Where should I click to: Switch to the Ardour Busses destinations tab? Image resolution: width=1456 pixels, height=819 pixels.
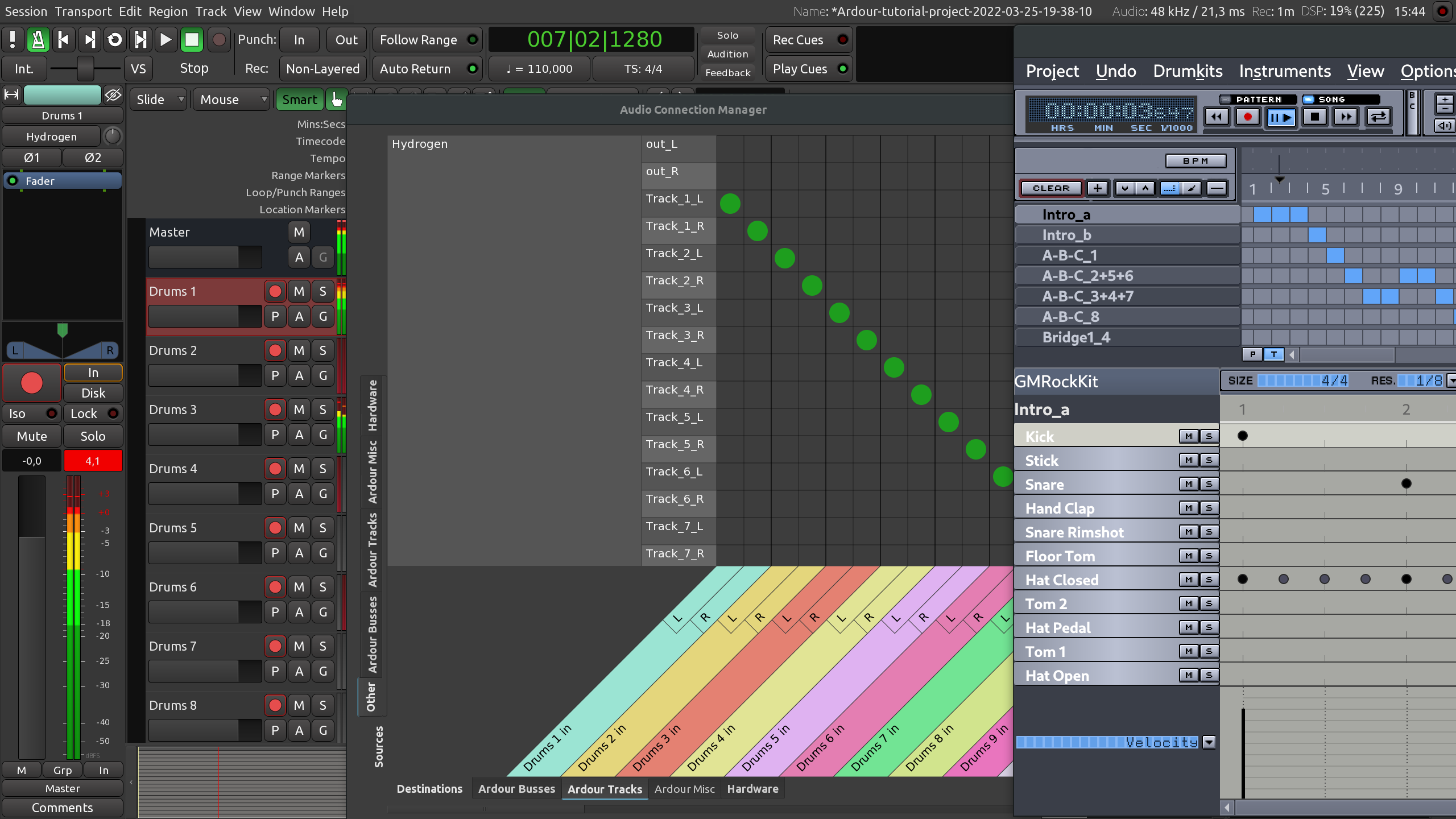516,789
